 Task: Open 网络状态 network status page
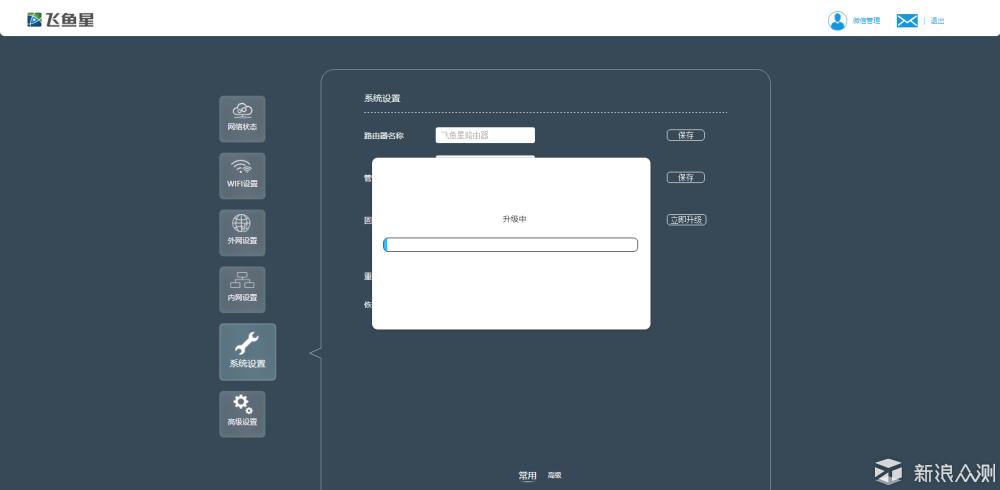(x=242, y=119)
